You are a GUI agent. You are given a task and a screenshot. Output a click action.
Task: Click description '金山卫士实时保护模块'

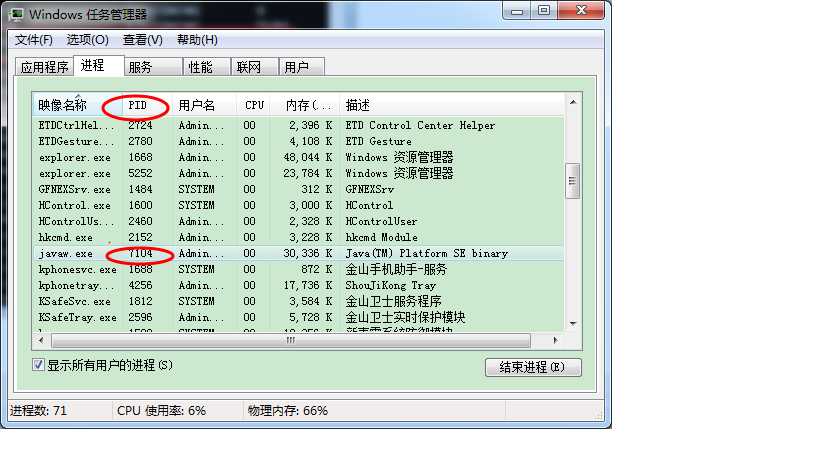point(405,317)
